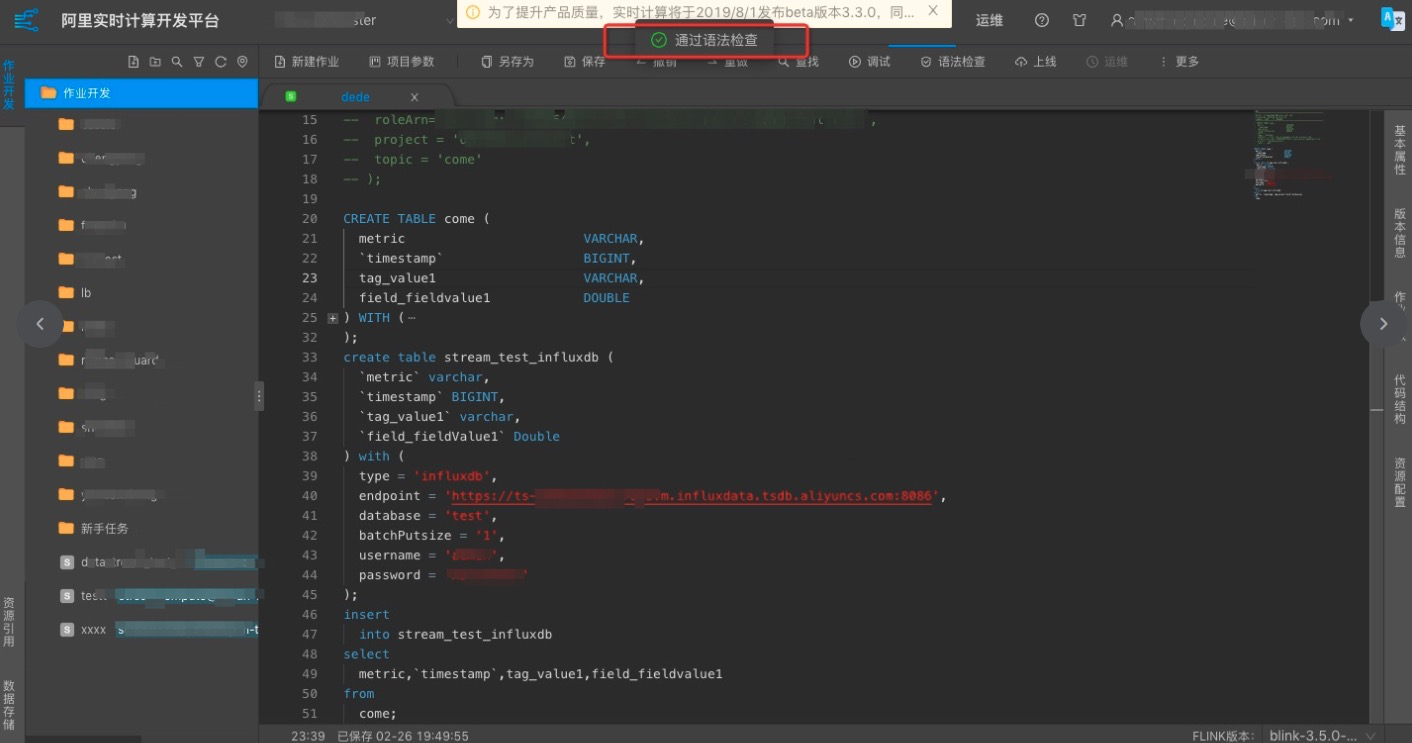Click 'batchPutsize' on line 42
The height and width of the screenshot is (743, 1412).
405,536
